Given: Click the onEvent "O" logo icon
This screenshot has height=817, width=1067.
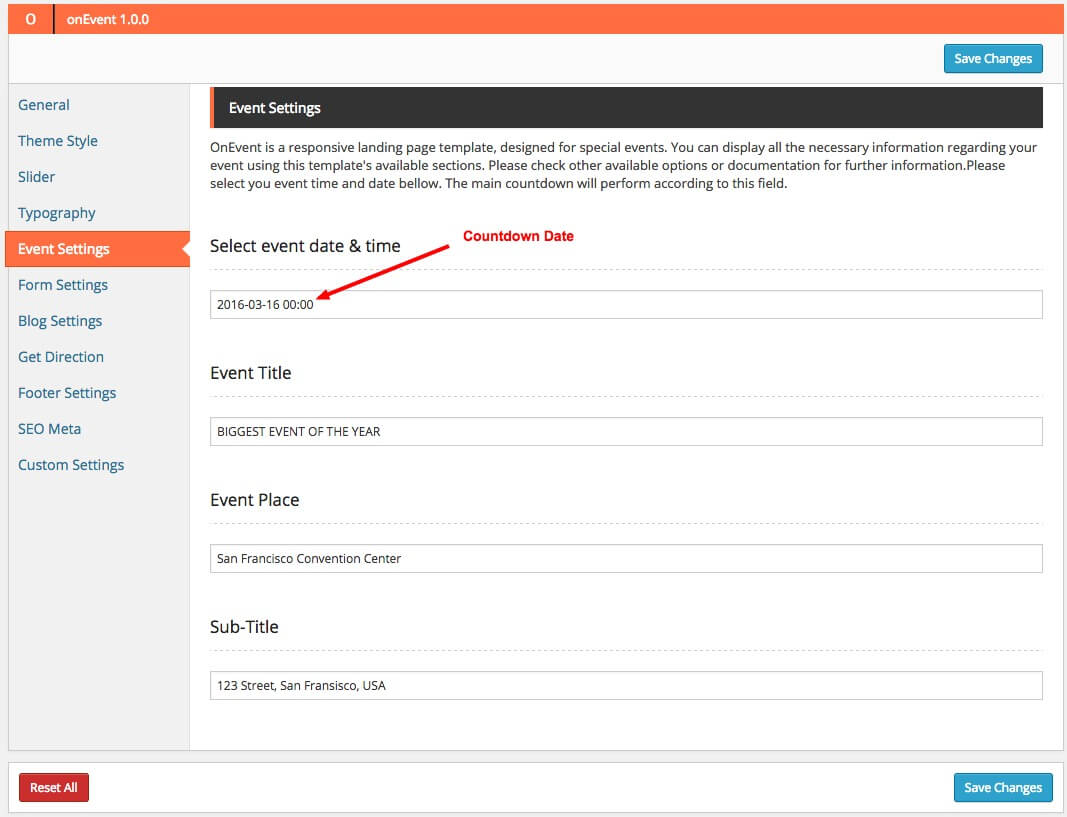Looking at the screenshot, I should click(x=30, y=19).
